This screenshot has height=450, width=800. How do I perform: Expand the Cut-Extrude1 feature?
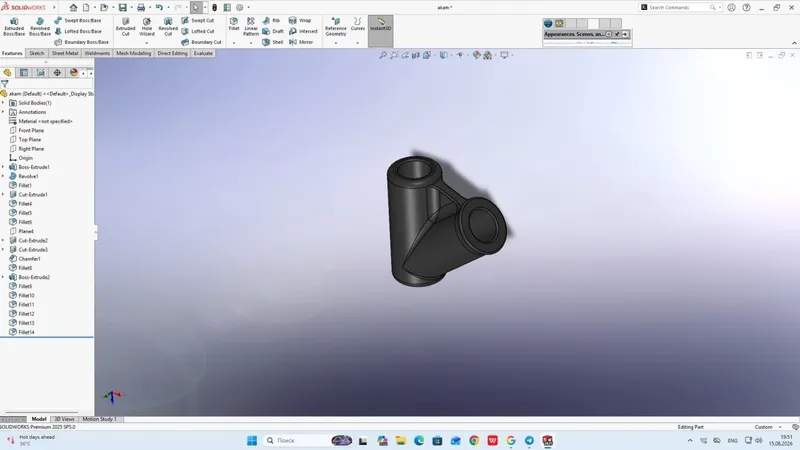(3, 195)
